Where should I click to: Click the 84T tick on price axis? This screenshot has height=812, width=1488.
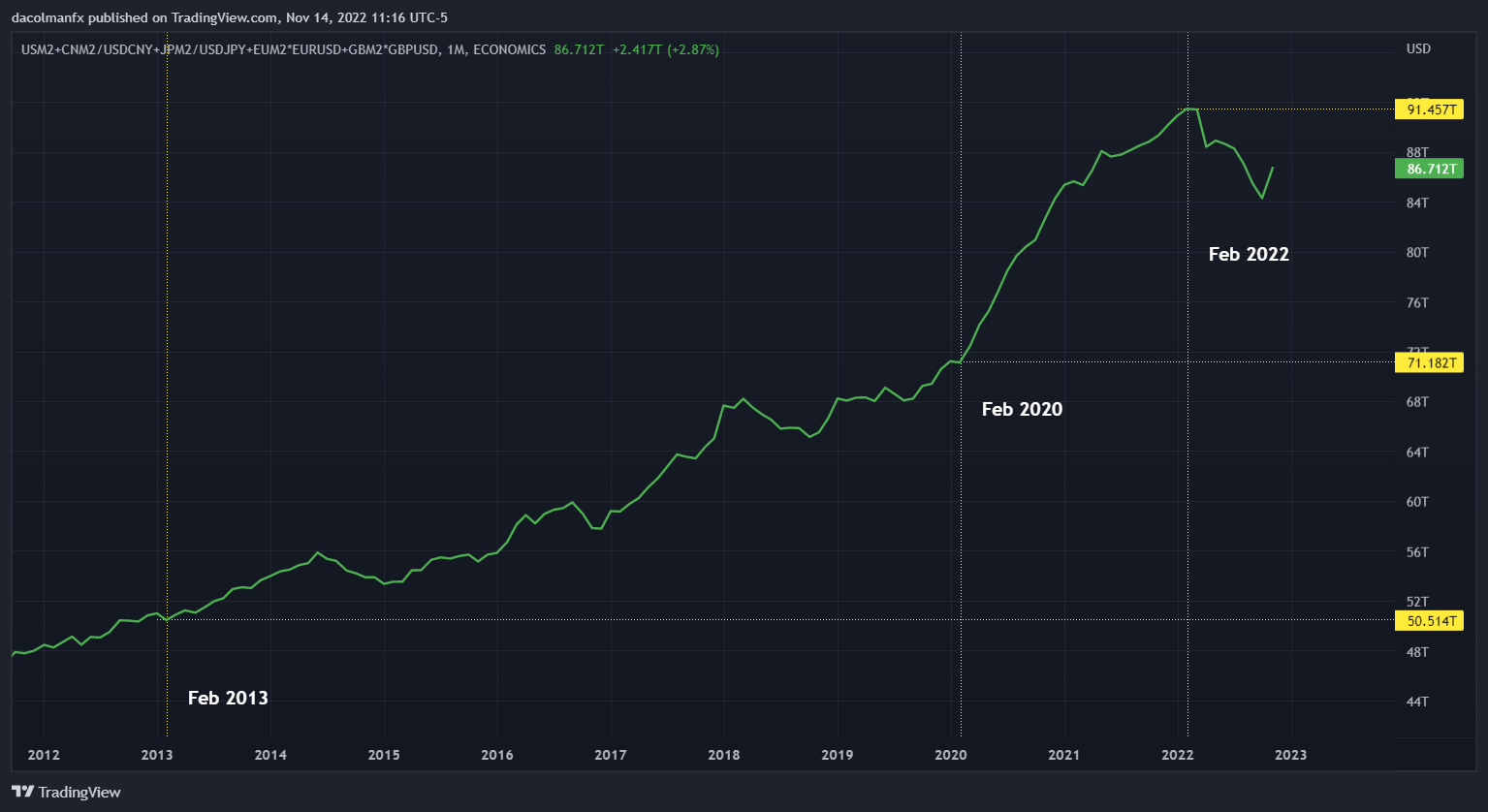[x=1417, y=203]
